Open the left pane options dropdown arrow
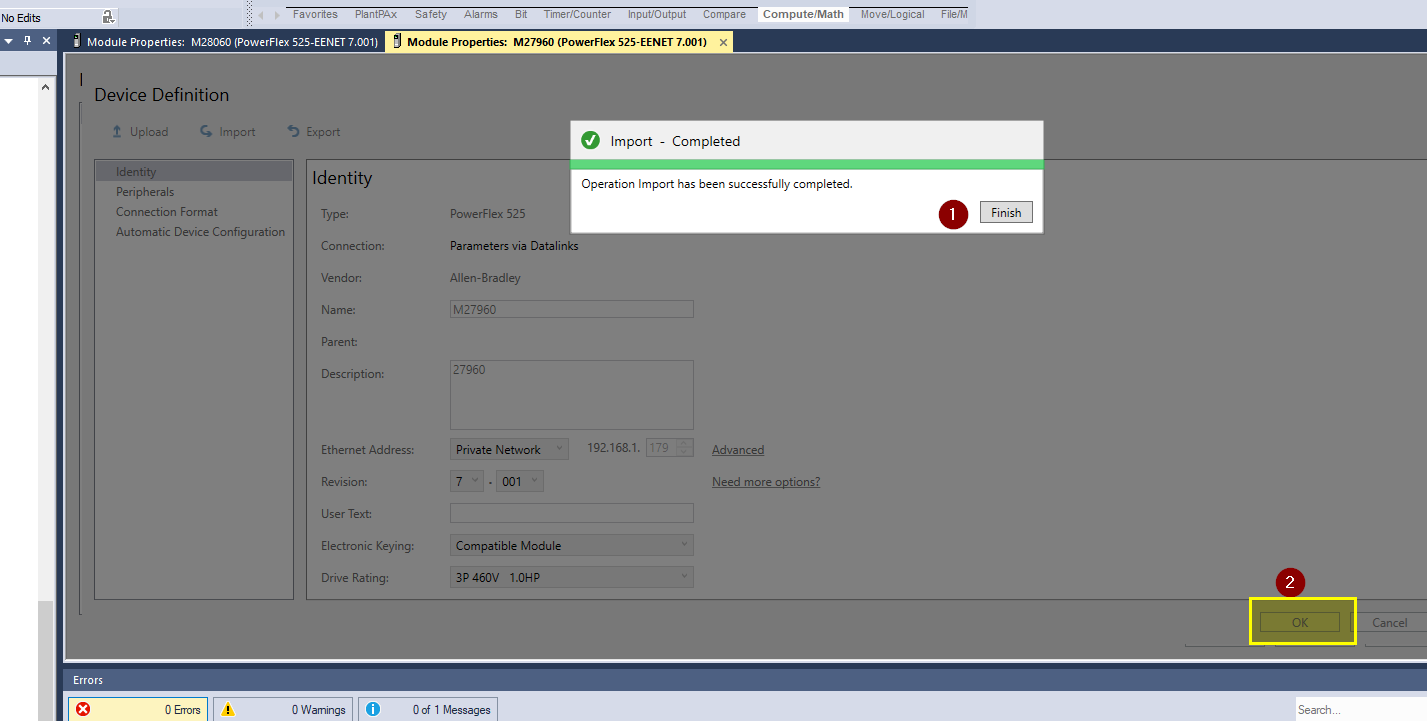 tap(8, 41)
